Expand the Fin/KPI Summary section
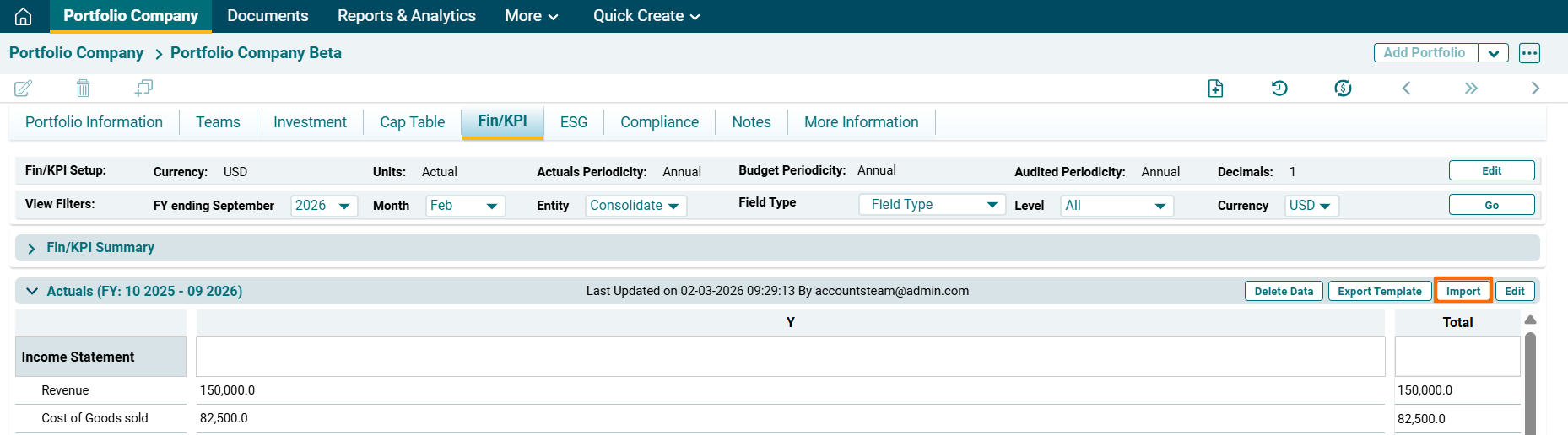The height and width of the screenshot is (435, 1568). tap(32, 248)
